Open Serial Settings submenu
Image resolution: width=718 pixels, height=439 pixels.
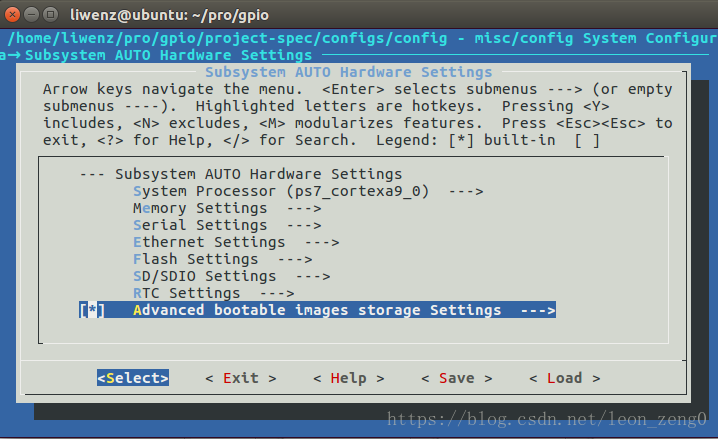[227, 225]
